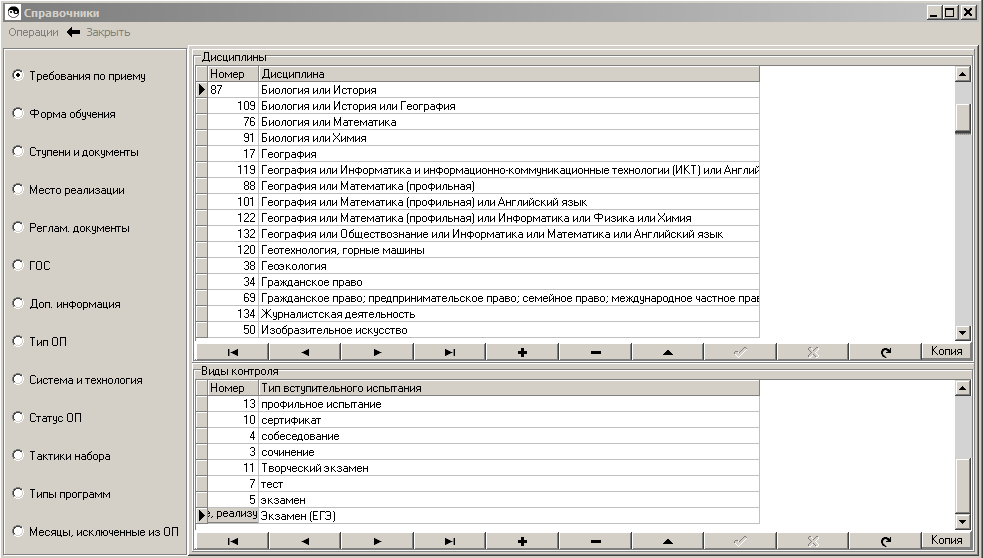Refresh data in Дисциплины navigator
The height and width of the screenshot is (558, 983).
pos(884,351)
